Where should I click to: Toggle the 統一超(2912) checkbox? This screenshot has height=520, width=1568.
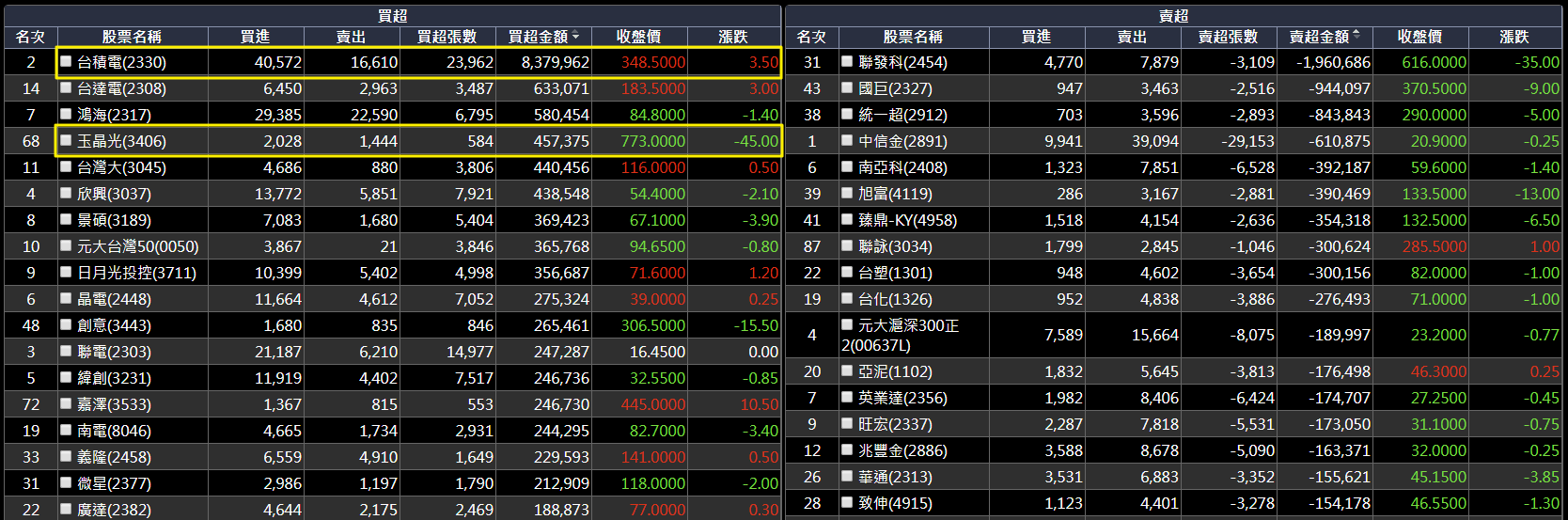tap(847, 114)
